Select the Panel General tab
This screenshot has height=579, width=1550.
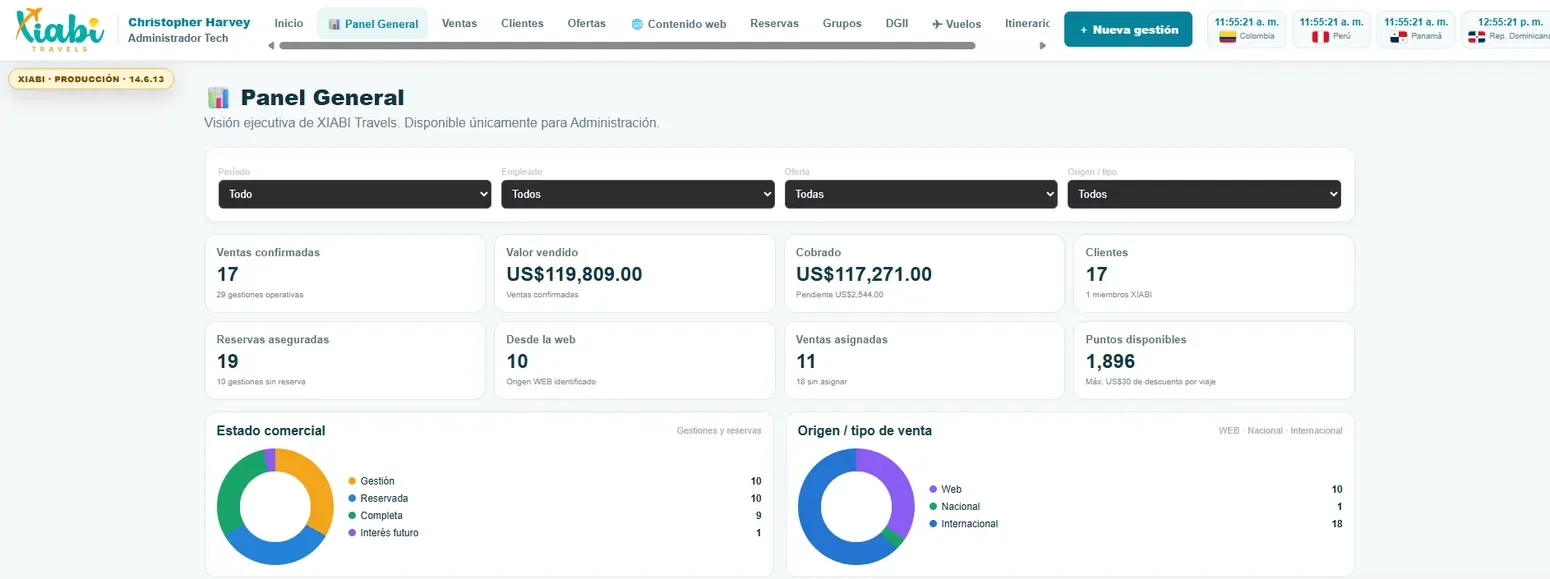[373, 23]
